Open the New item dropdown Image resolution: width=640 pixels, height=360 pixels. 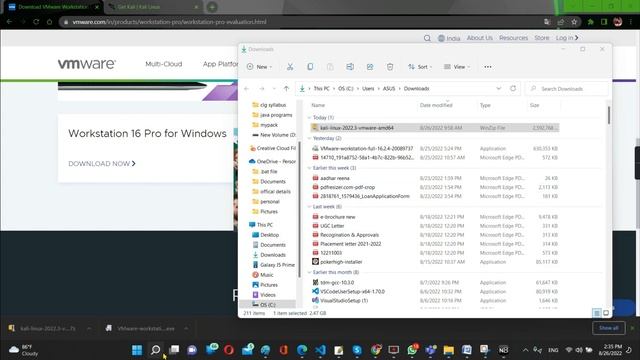[260, 67]
